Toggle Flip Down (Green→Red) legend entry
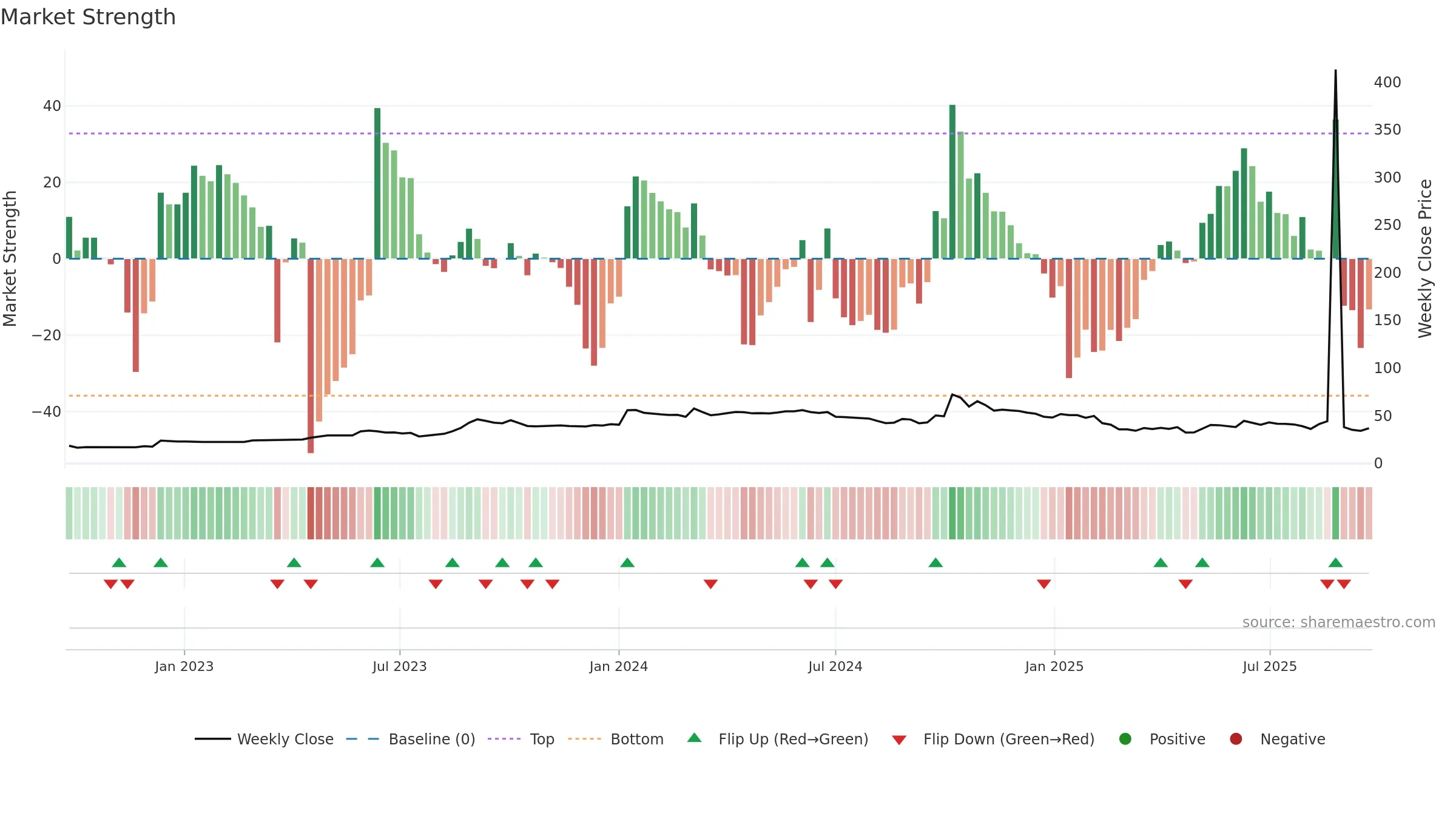Viewport: 1456px width, 819px height. coord(993,739)
